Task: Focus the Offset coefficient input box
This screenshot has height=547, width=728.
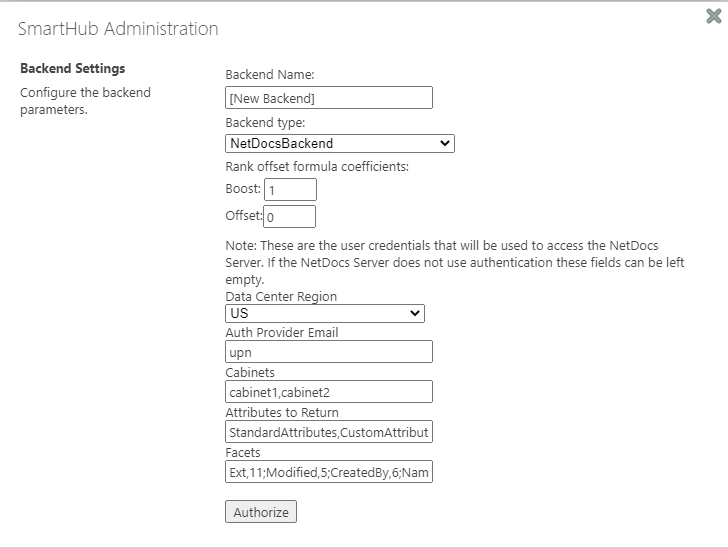Action: tap(290, 216)
